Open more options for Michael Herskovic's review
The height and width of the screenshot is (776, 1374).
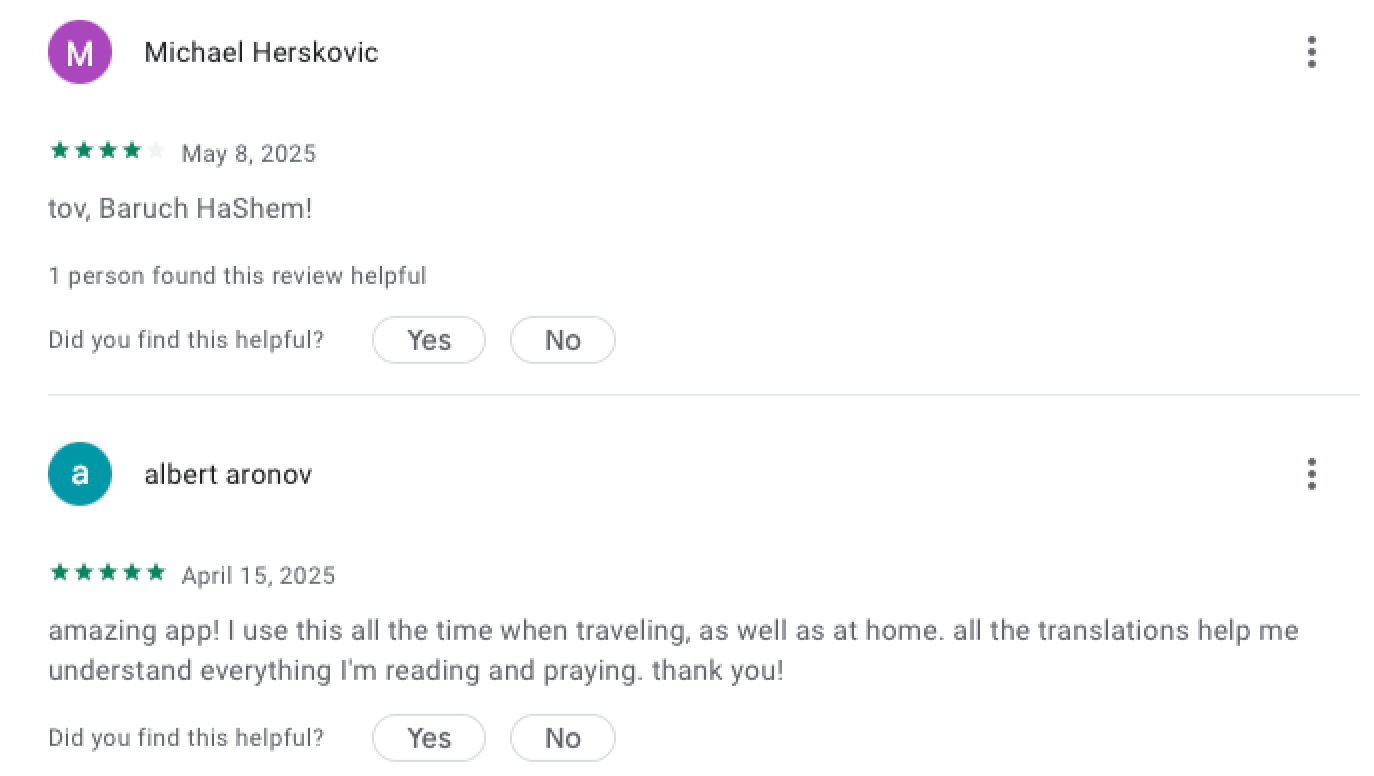coord(1311,52)
